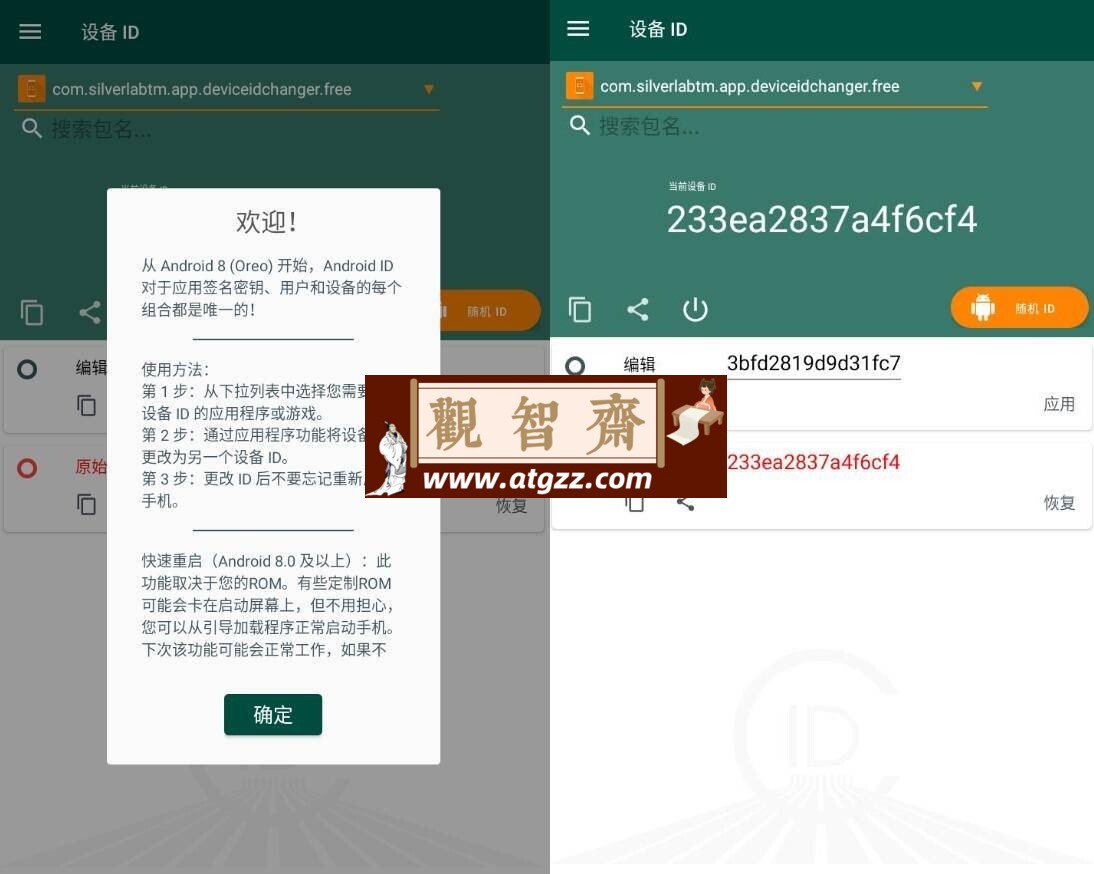Click large current device ID 233ea2837a4f6cf4

pos(821,219)
